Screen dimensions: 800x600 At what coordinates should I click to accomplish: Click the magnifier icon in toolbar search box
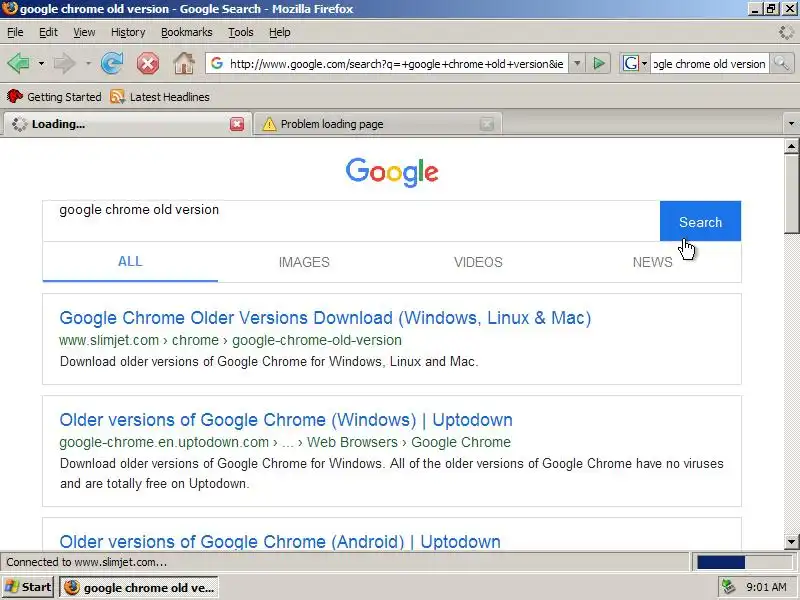pyautogui.click(x=781, y=64)
